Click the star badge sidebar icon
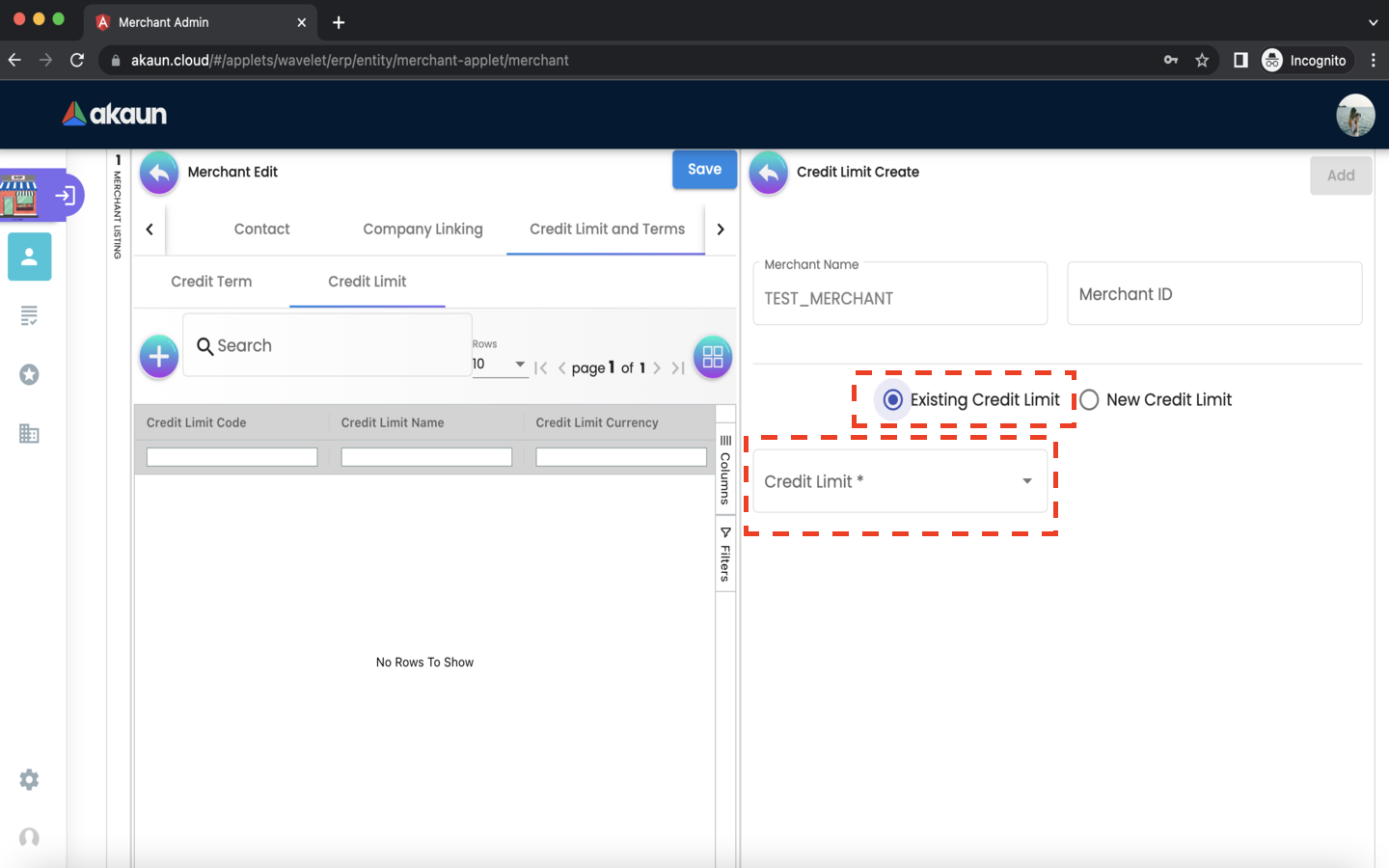The width and height of the screenshot is (1389, 868). [x=29, y=374]
